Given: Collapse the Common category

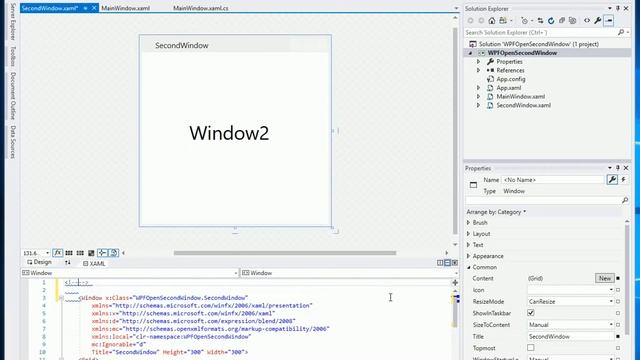Looking at the screenshot, I should tap(469, 267).
